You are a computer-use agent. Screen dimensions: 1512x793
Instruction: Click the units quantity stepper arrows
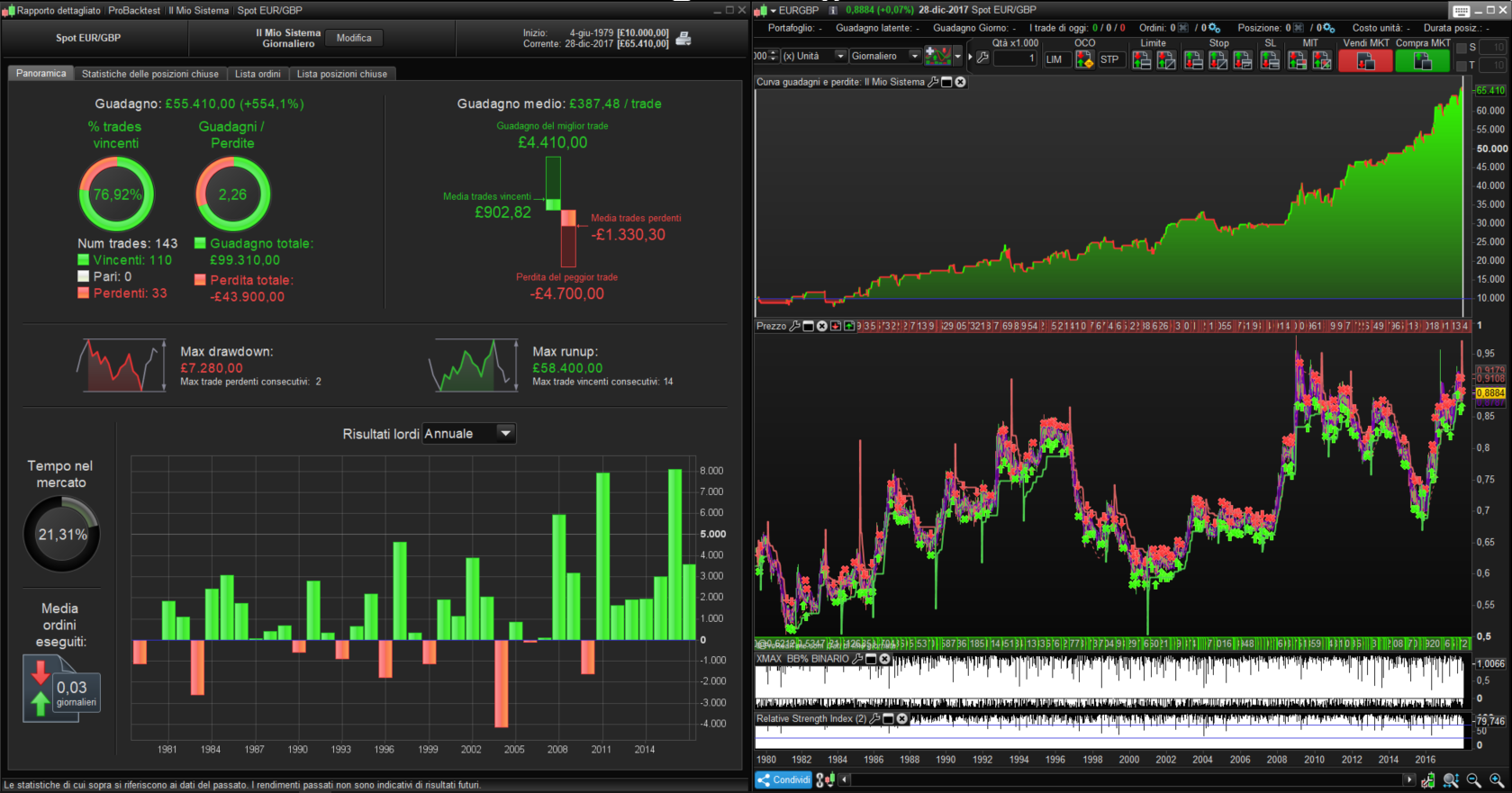[773, 56]
